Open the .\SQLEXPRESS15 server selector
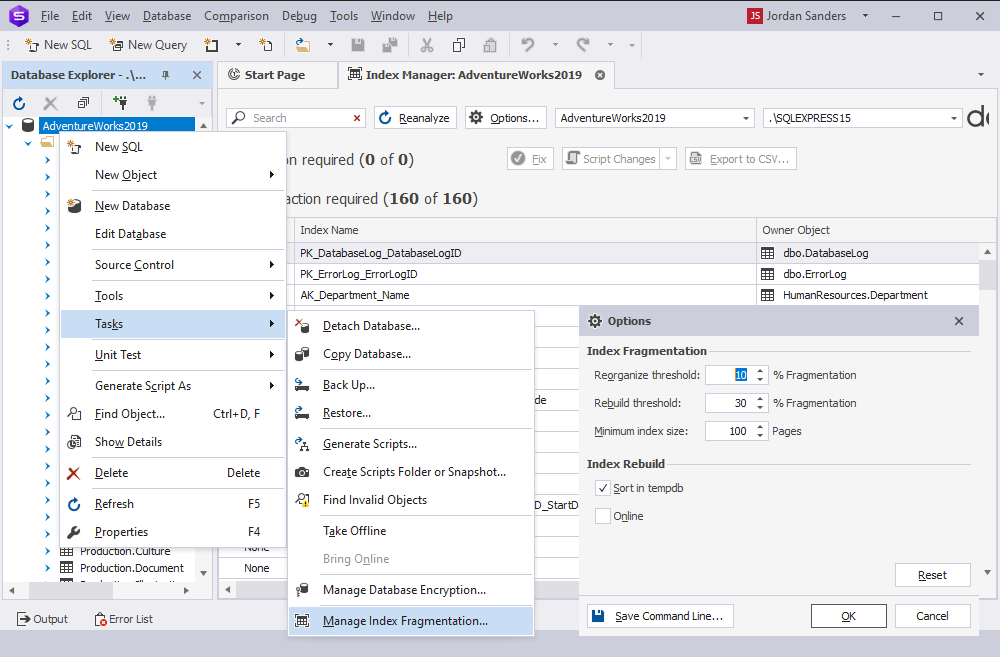This screenshot has width=1000, height=657. point(952,117)
